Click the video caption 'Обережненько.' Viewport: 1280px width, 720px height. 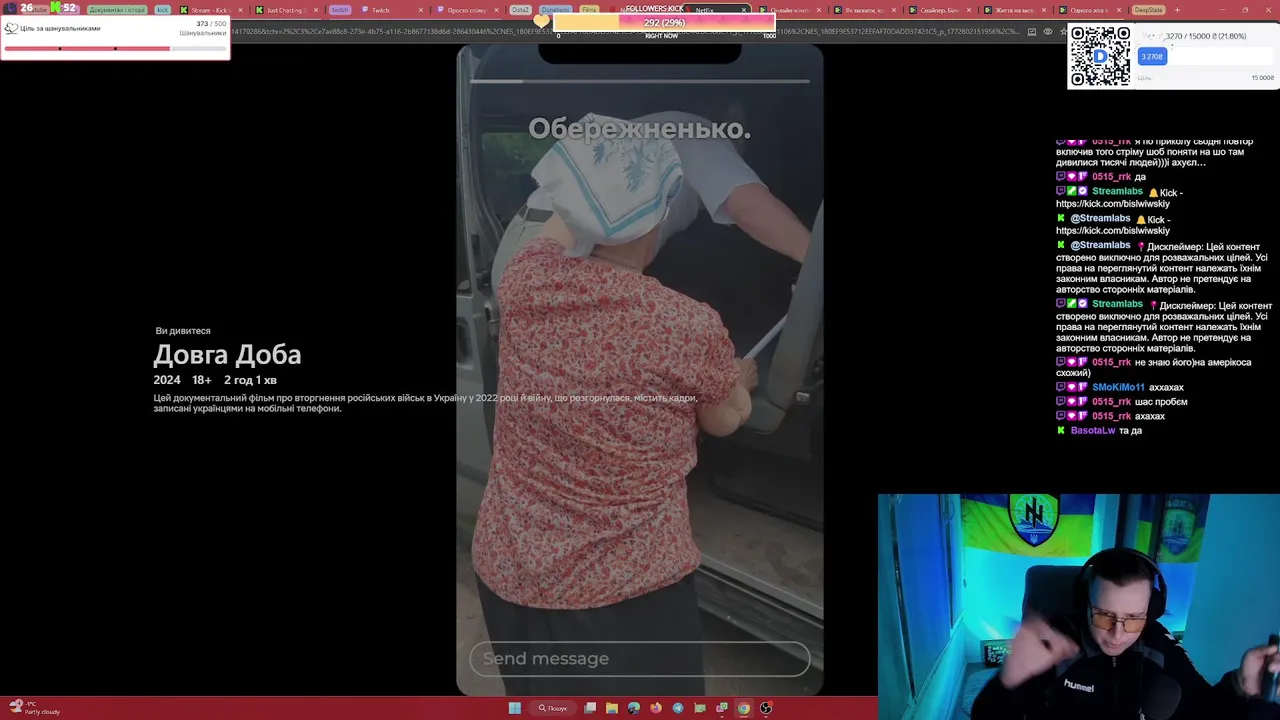click(639, 129)
